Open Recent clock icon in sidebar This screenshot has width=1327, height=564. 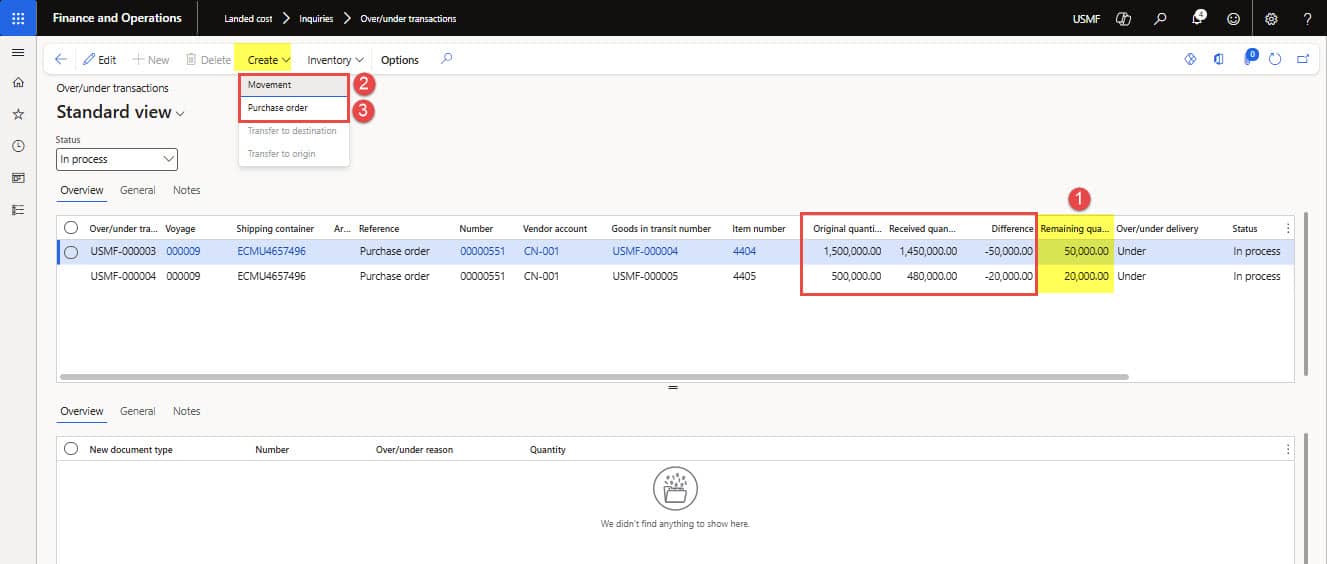[x=18, y=146]
